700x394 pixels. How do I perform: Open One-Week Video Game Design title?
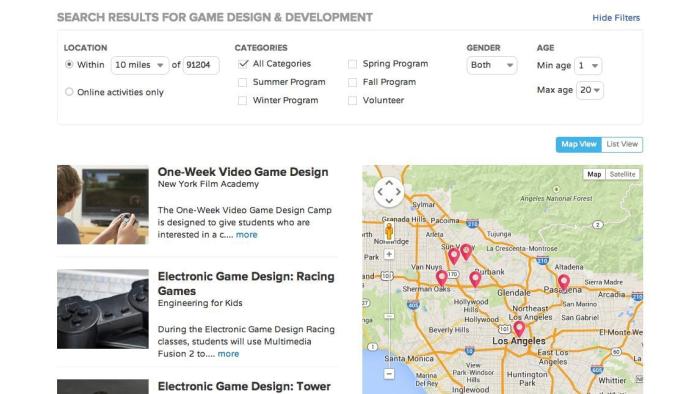click(x=243, y=172)
